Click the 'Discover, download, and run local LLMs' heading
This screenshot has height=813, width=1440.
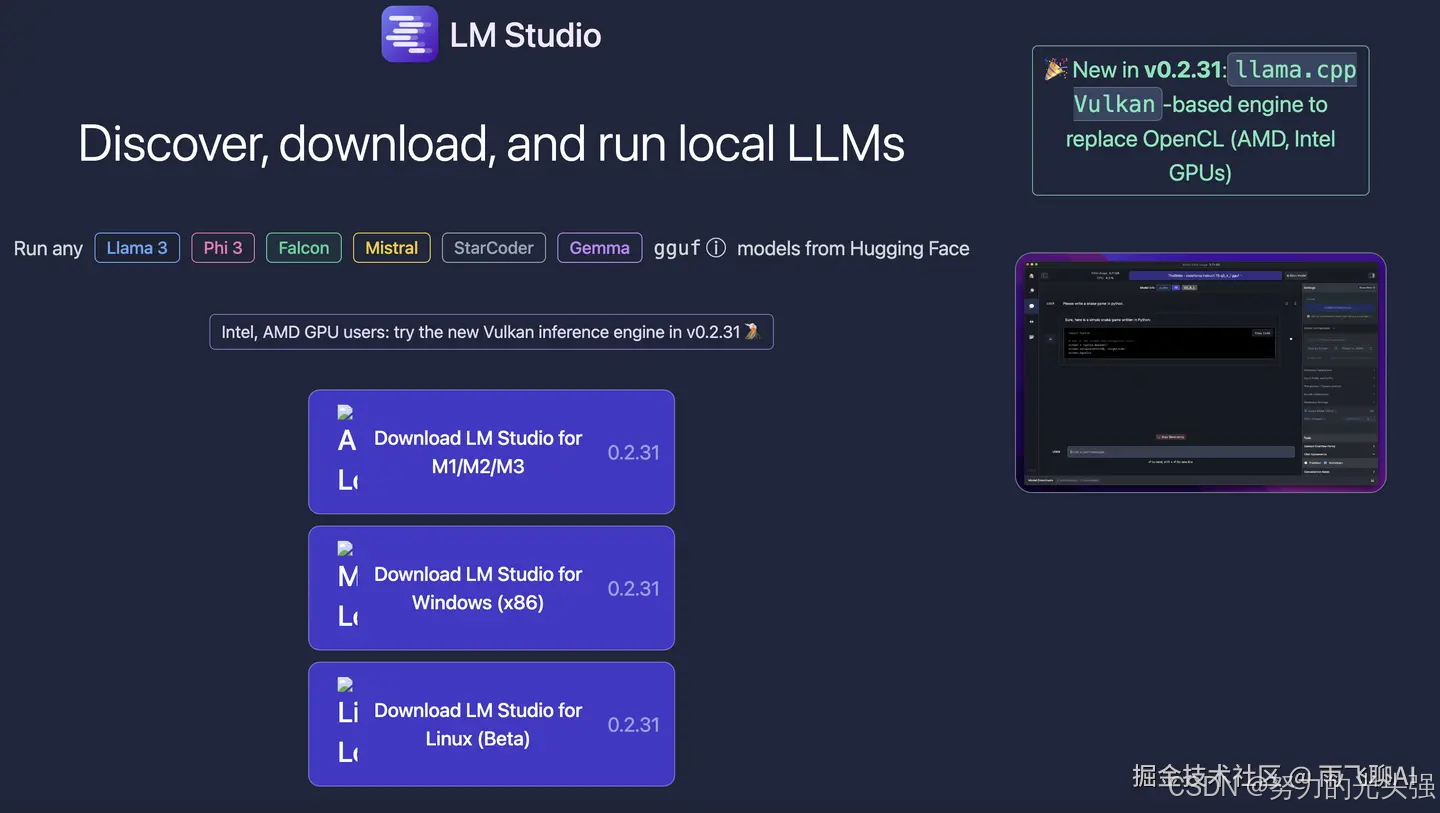[x=491, y=143]
